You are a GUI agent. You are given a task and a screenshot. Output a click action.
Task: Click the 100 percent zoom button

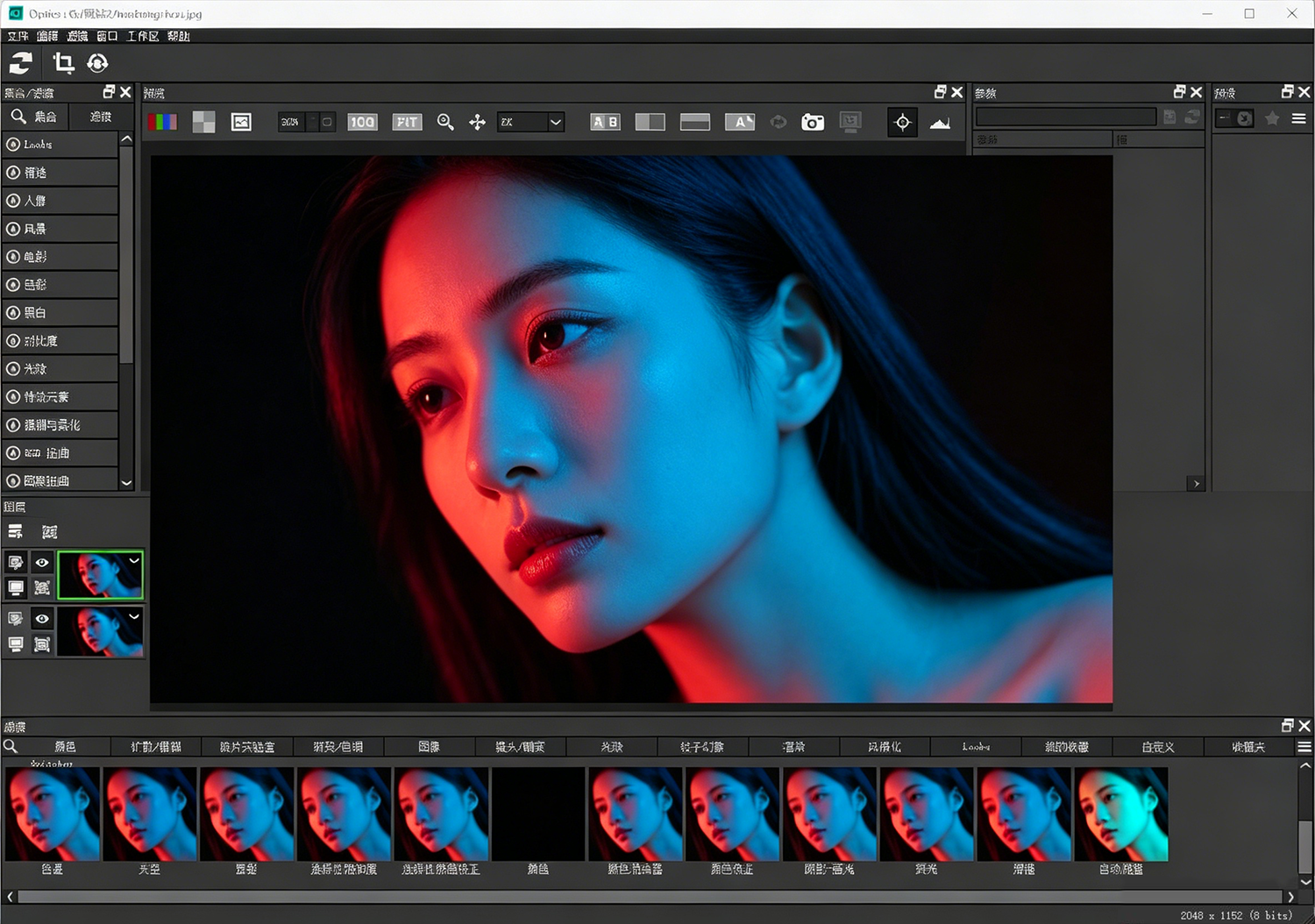[362, 122]
